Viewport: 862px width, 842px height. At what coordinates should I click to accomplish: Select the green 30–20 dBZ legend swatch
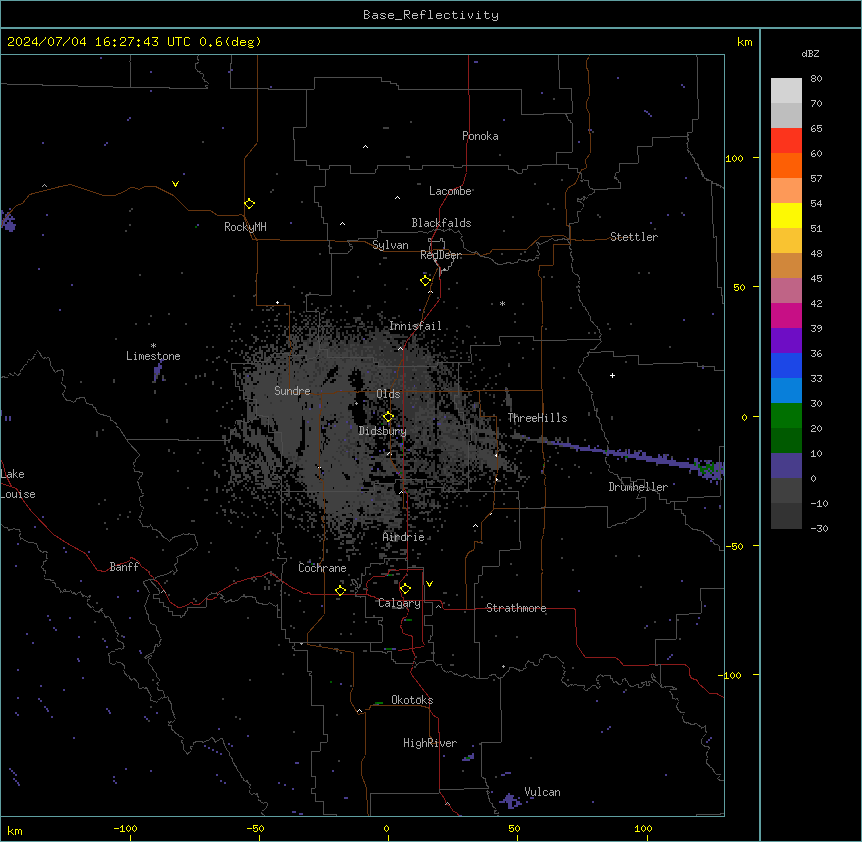[x=786, y=416]
